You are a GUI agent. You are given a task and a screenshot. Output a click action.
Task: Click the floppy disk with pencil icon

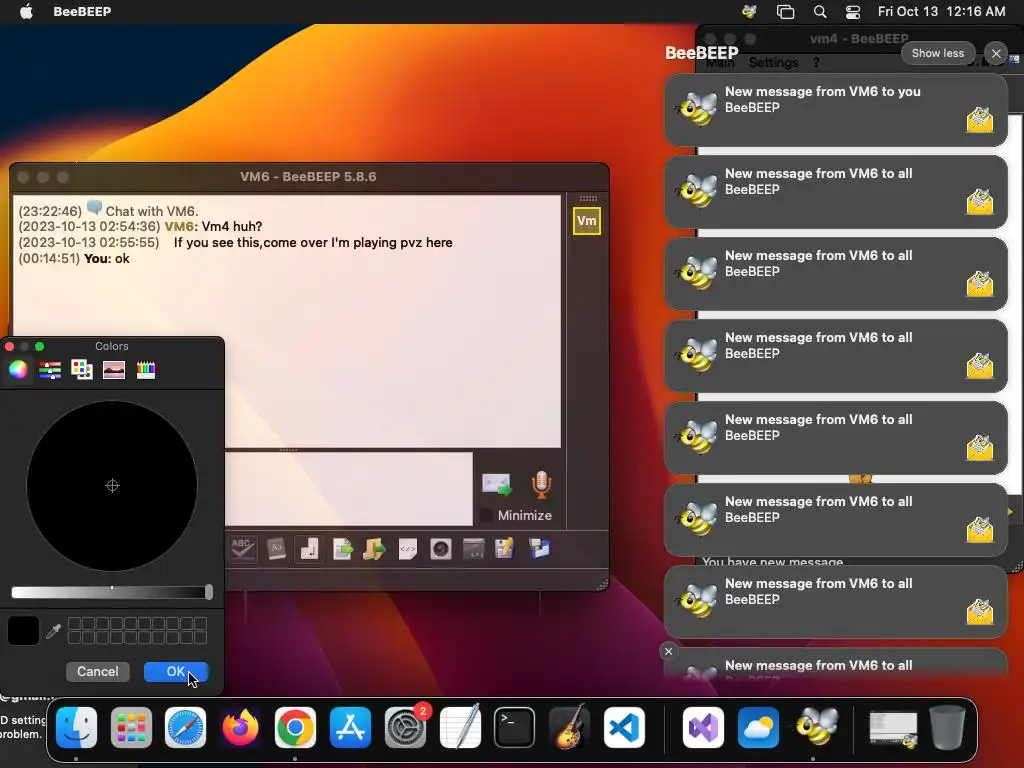point(504,549)
